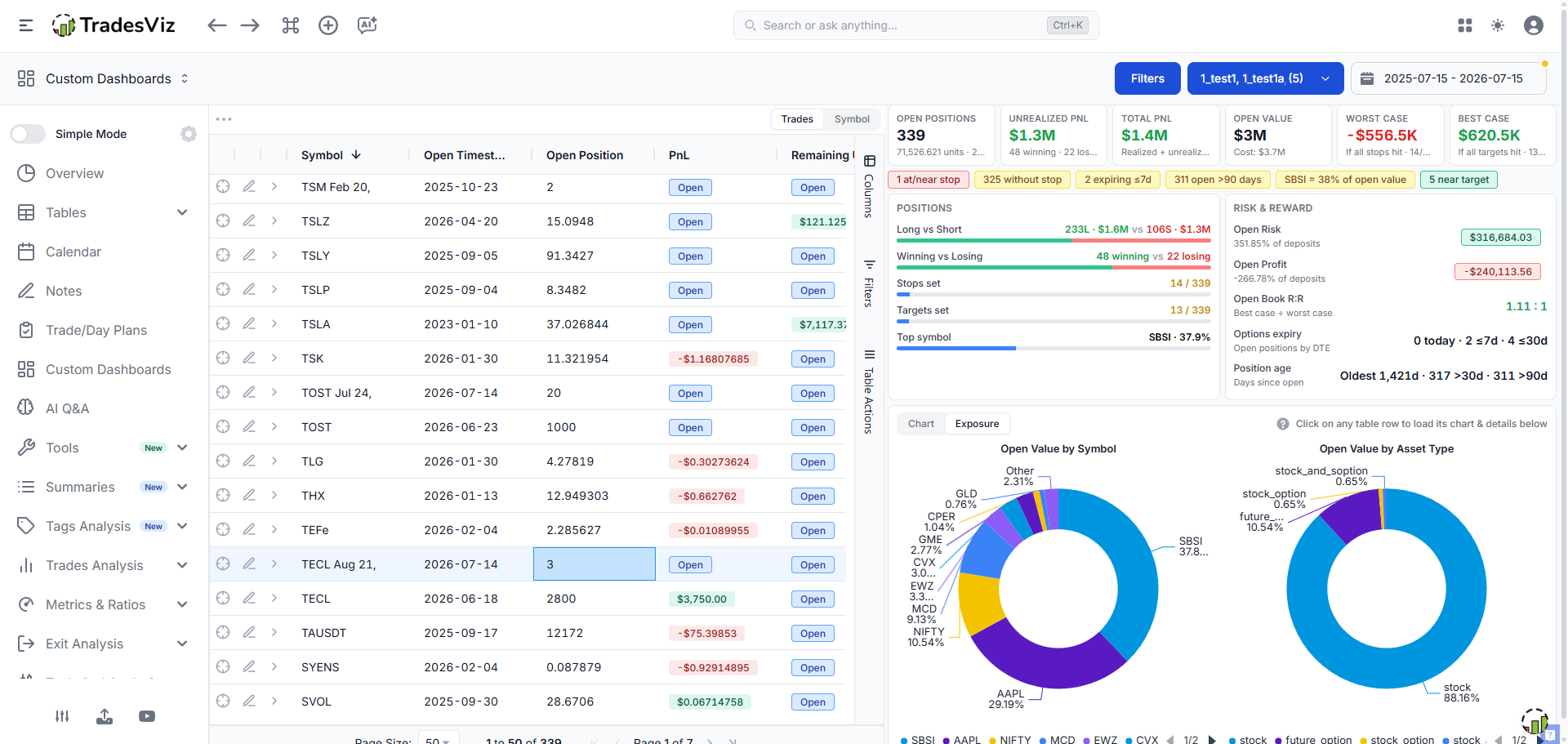Toggle the CVX legend entry
This screenshot has height=744, width=1568.
[1142, 740]
